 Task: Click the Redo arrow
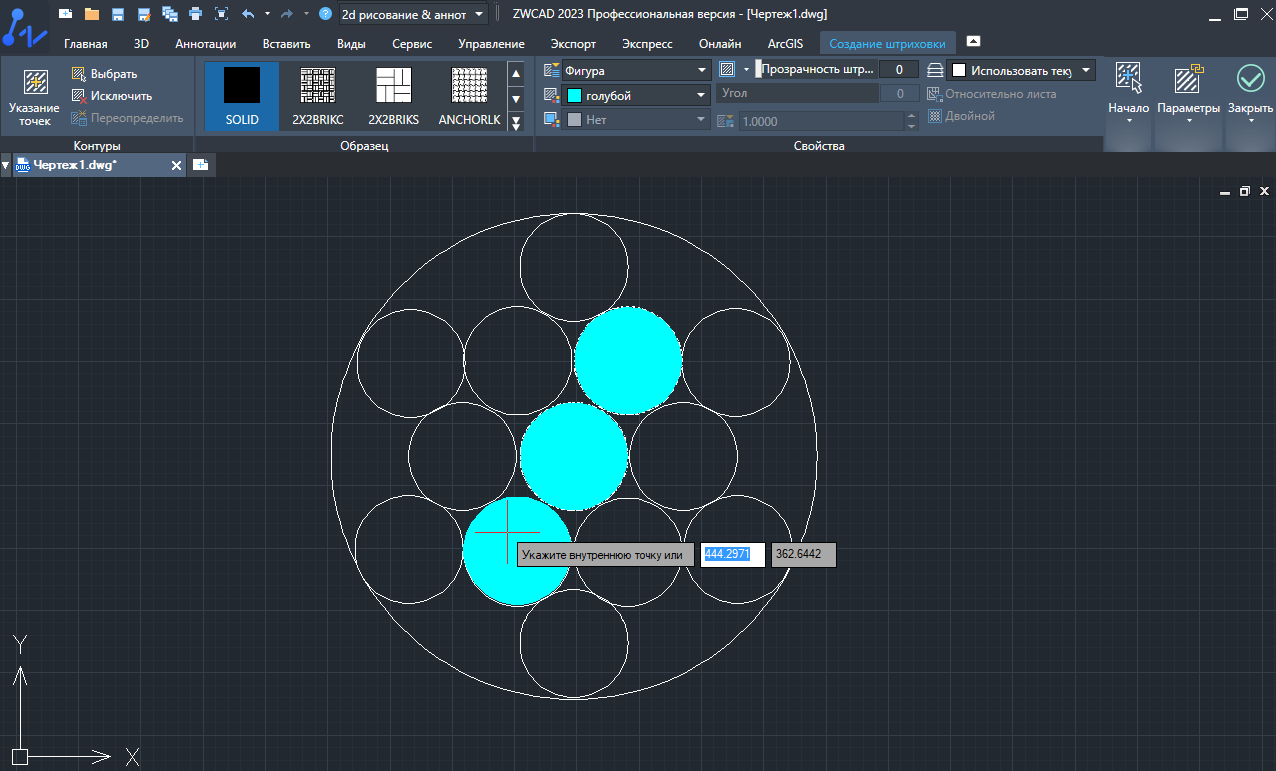(287, 14)
